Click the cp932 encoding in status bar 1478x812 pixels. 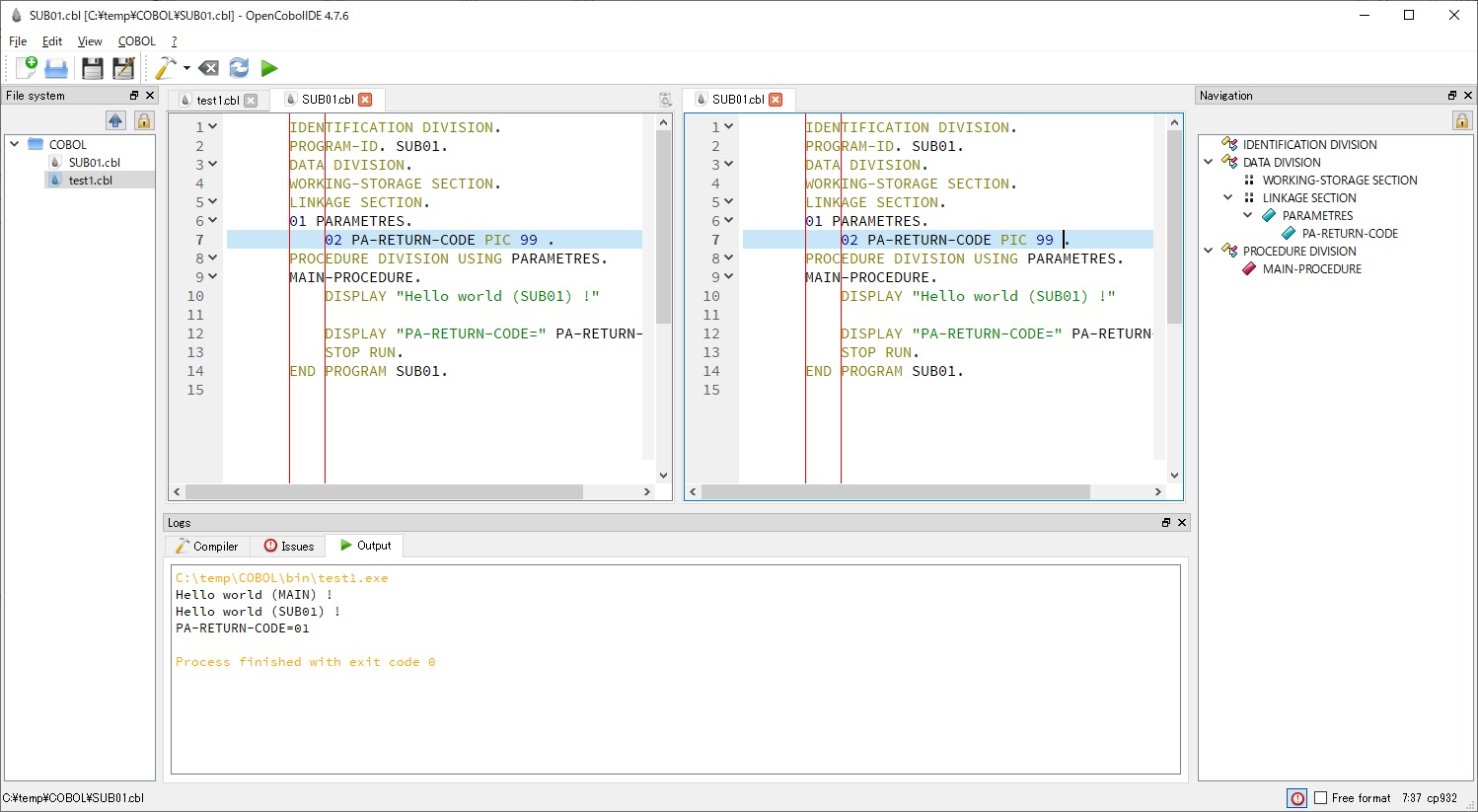tap(1441, 798)
